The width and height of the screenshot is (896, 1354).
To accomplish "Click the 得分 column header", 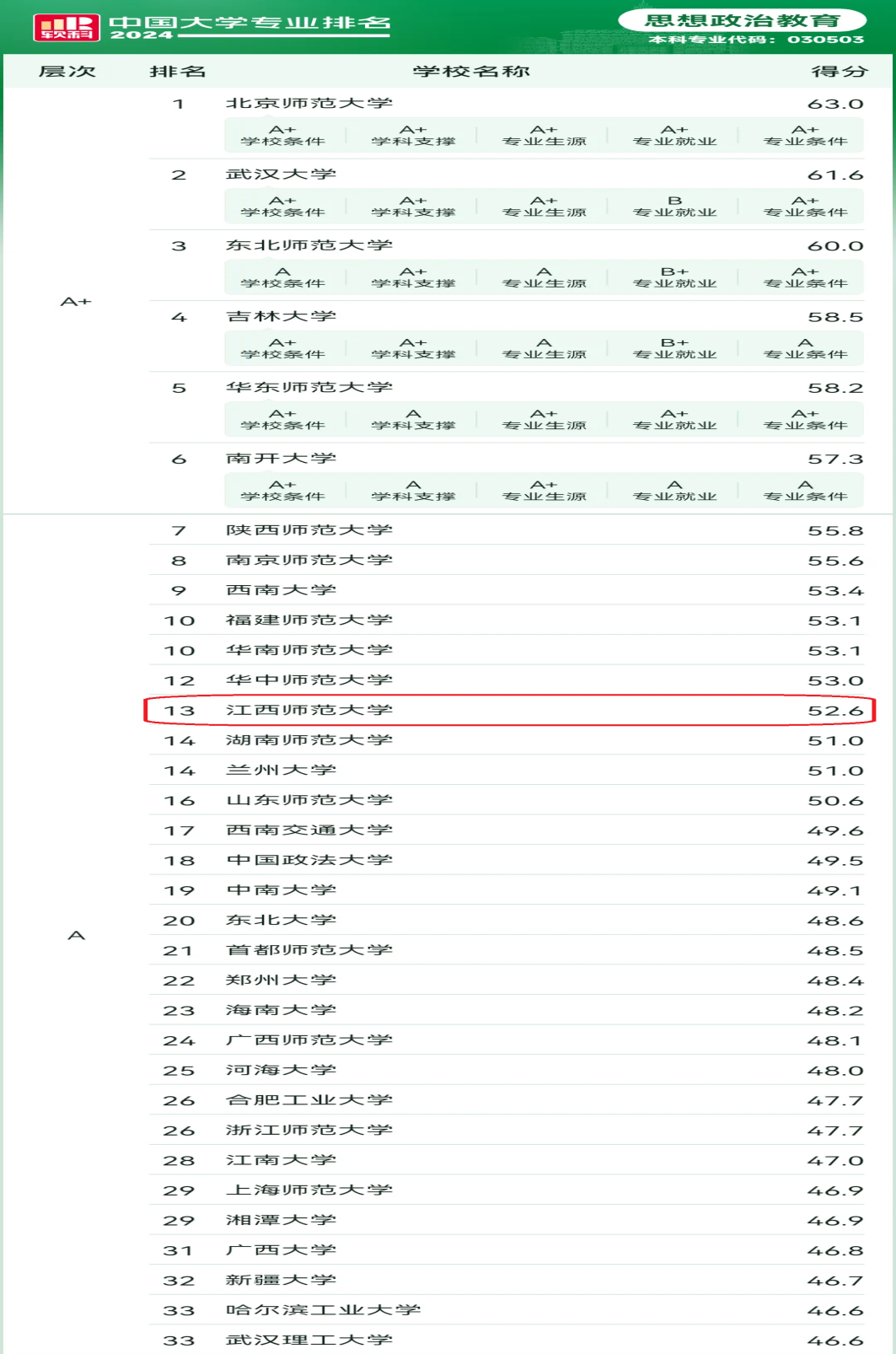I will point(839,72).
